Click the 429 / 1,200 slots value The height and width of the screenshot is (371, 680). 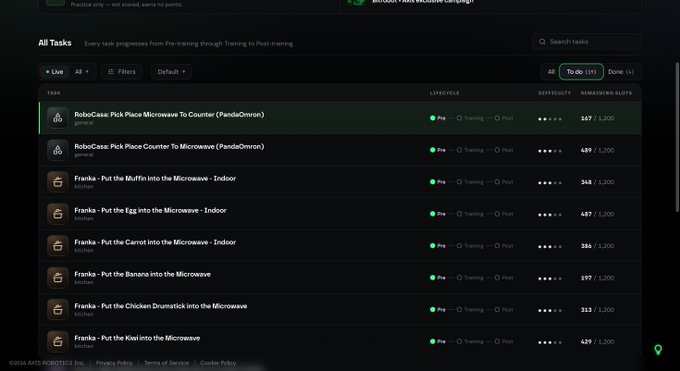[597, 341]
